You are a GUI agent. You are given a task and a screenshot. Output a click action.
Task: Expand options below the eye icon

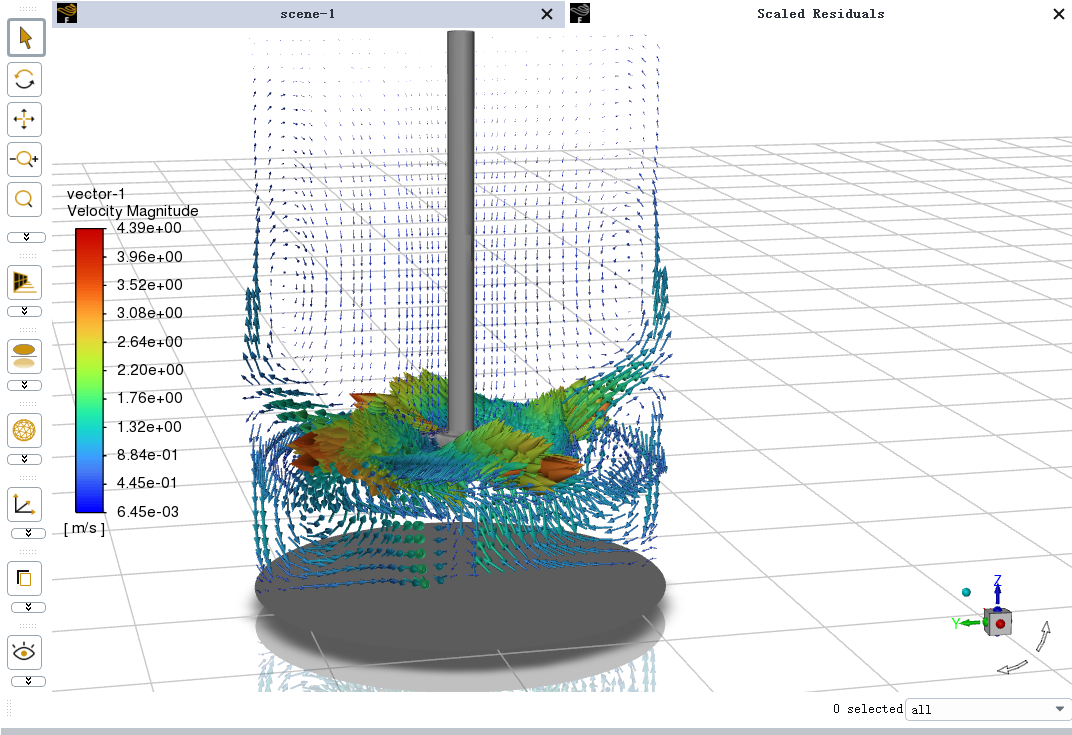pyautogui.click(x=28, y=681)
